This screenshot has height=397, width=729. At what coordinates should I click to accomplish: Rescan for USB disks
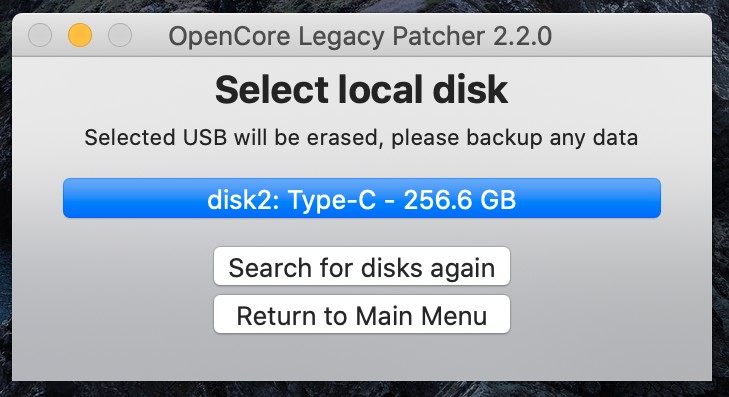pyautogui.click(x=362, y=266)
